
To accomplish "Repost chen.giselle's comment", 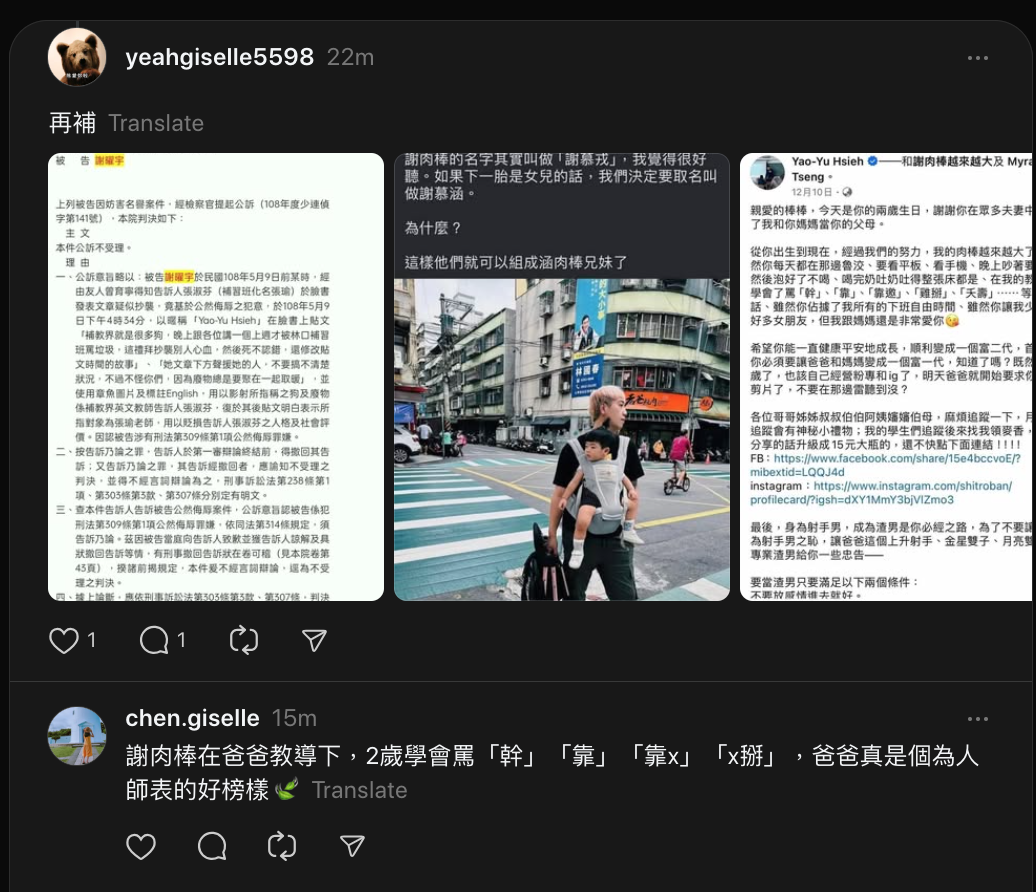I will 282,846.
